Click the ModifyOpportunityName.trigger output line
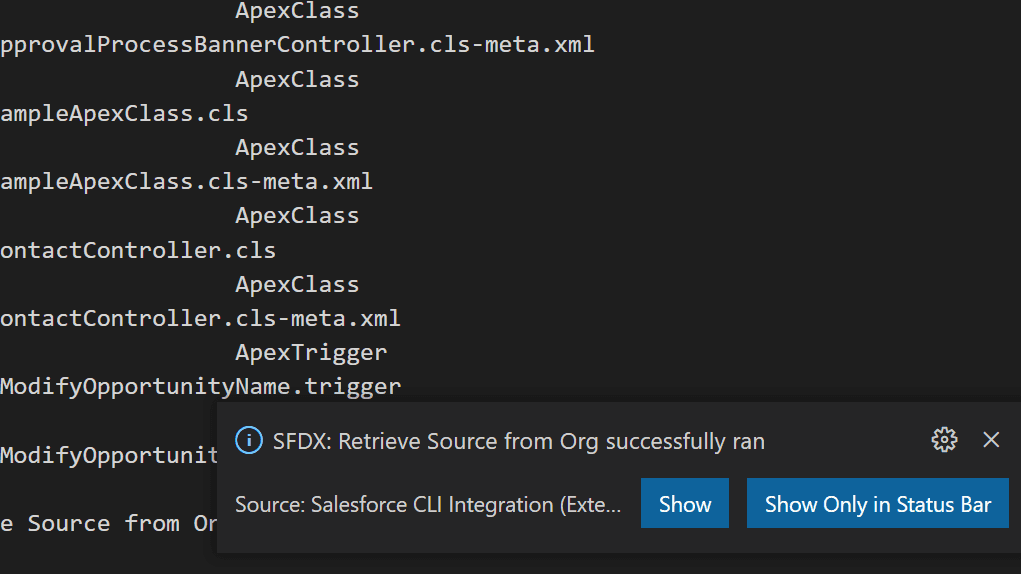Screen dimensions: 1021x574 click(201, 387)
